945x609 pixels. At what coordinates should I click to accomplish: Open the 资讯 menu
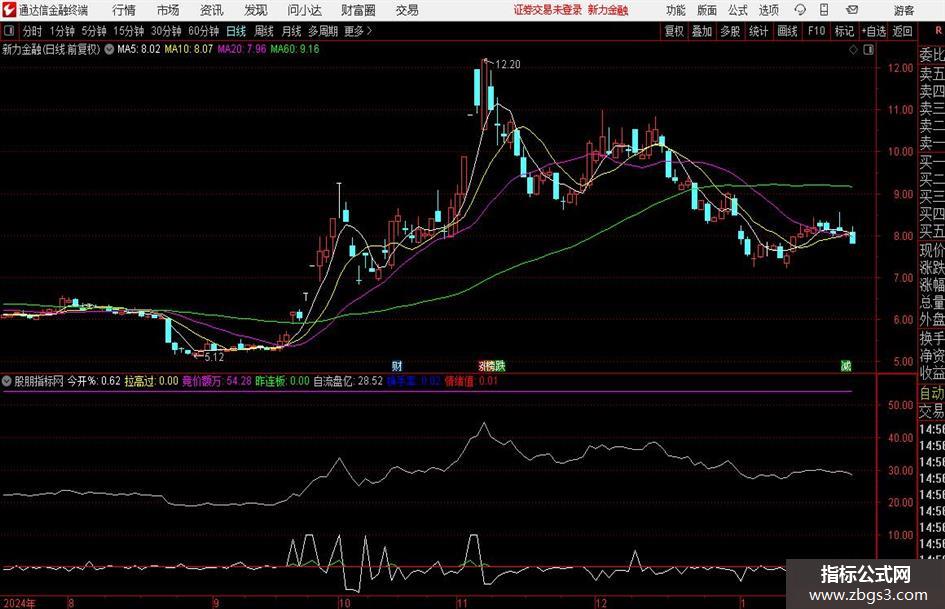coord(212,10)
